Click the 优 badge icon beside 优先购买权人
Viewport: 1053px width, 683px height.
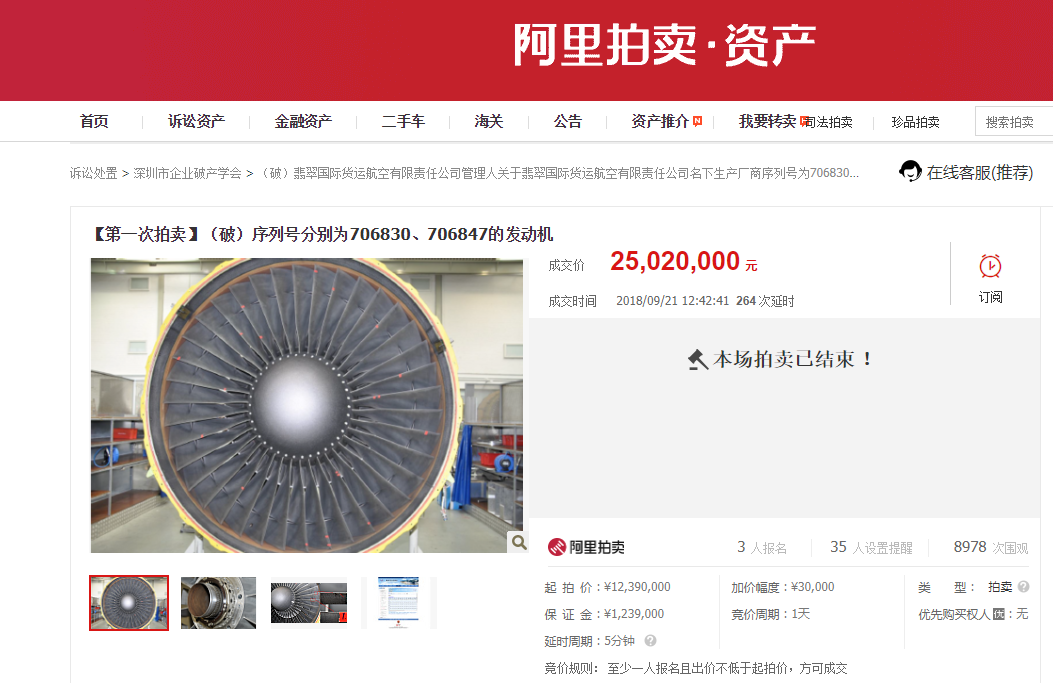point(999,614)
